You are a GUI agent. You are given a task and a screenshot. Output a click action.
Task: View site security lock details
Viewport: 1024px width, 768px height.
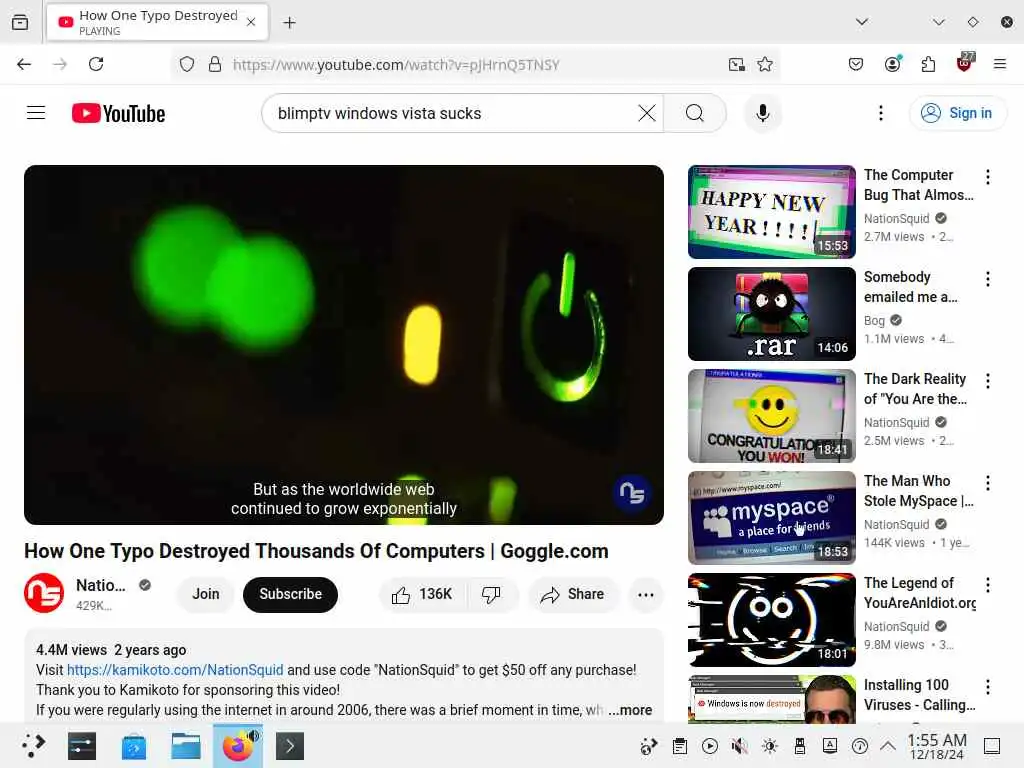215,64
